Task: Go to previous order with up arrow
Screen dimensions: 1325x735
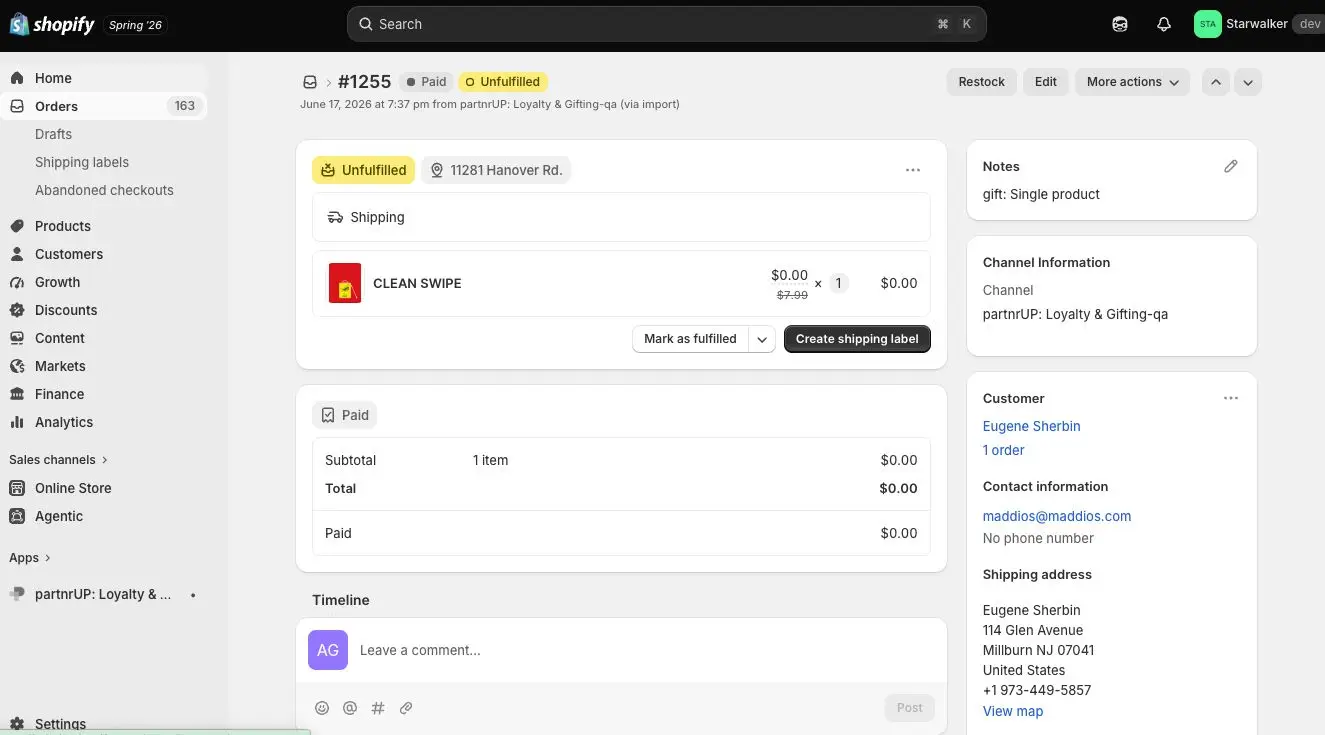Action: pyautogui.click(x=1215, y=82)
